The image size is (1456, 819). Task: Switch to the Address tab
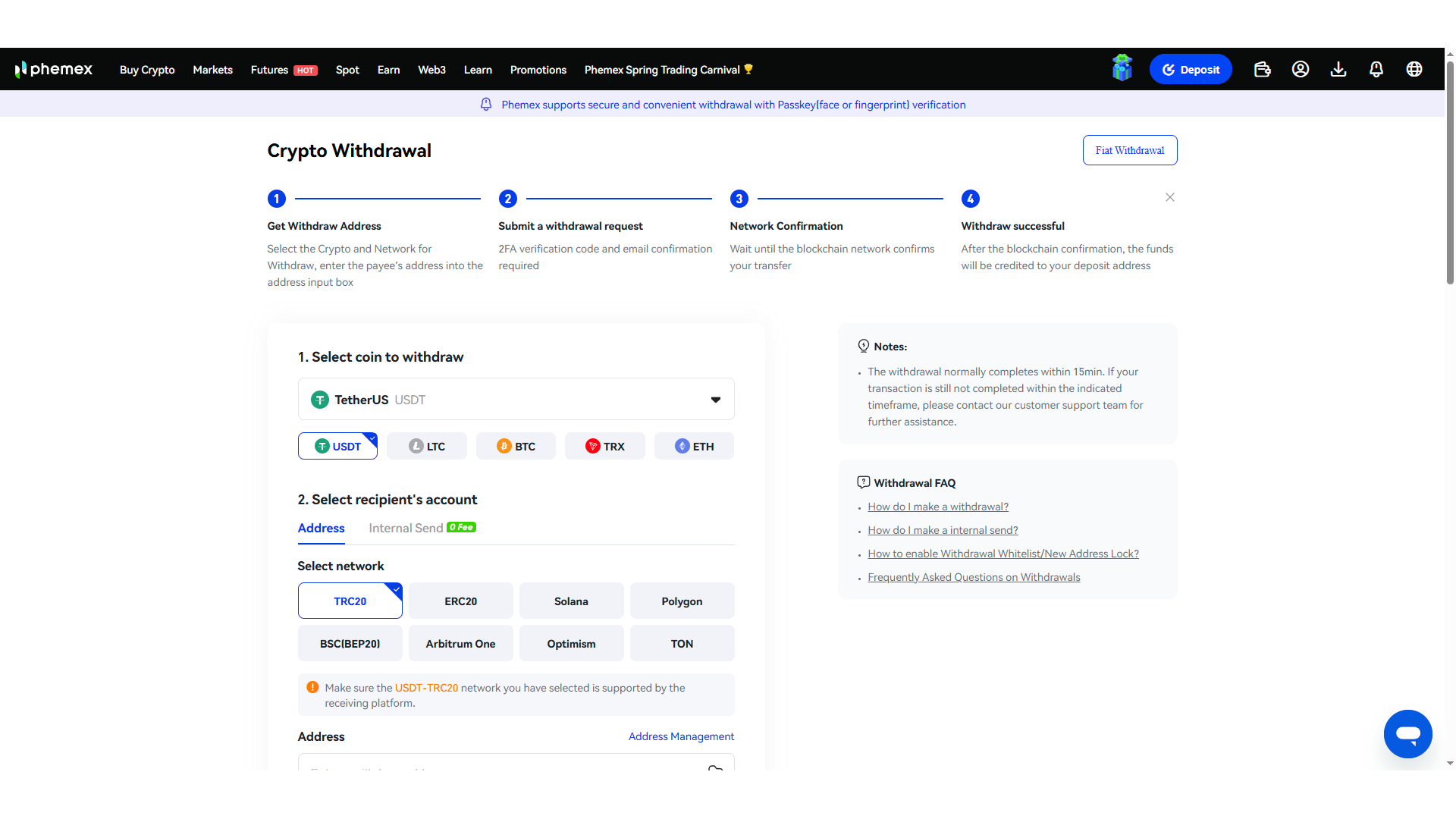coord(321,528)
